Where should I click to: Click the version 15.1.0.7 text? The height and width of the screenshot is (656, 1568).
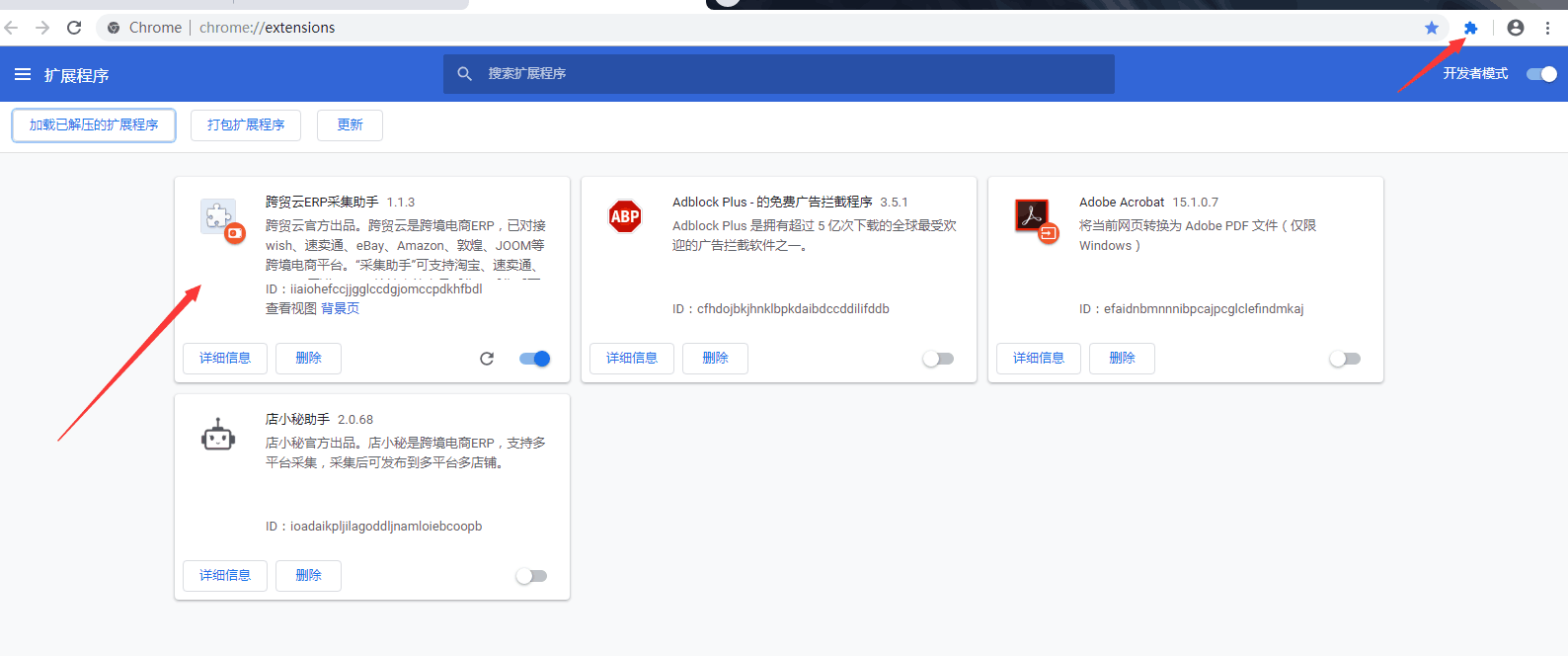pos(1196,203)
